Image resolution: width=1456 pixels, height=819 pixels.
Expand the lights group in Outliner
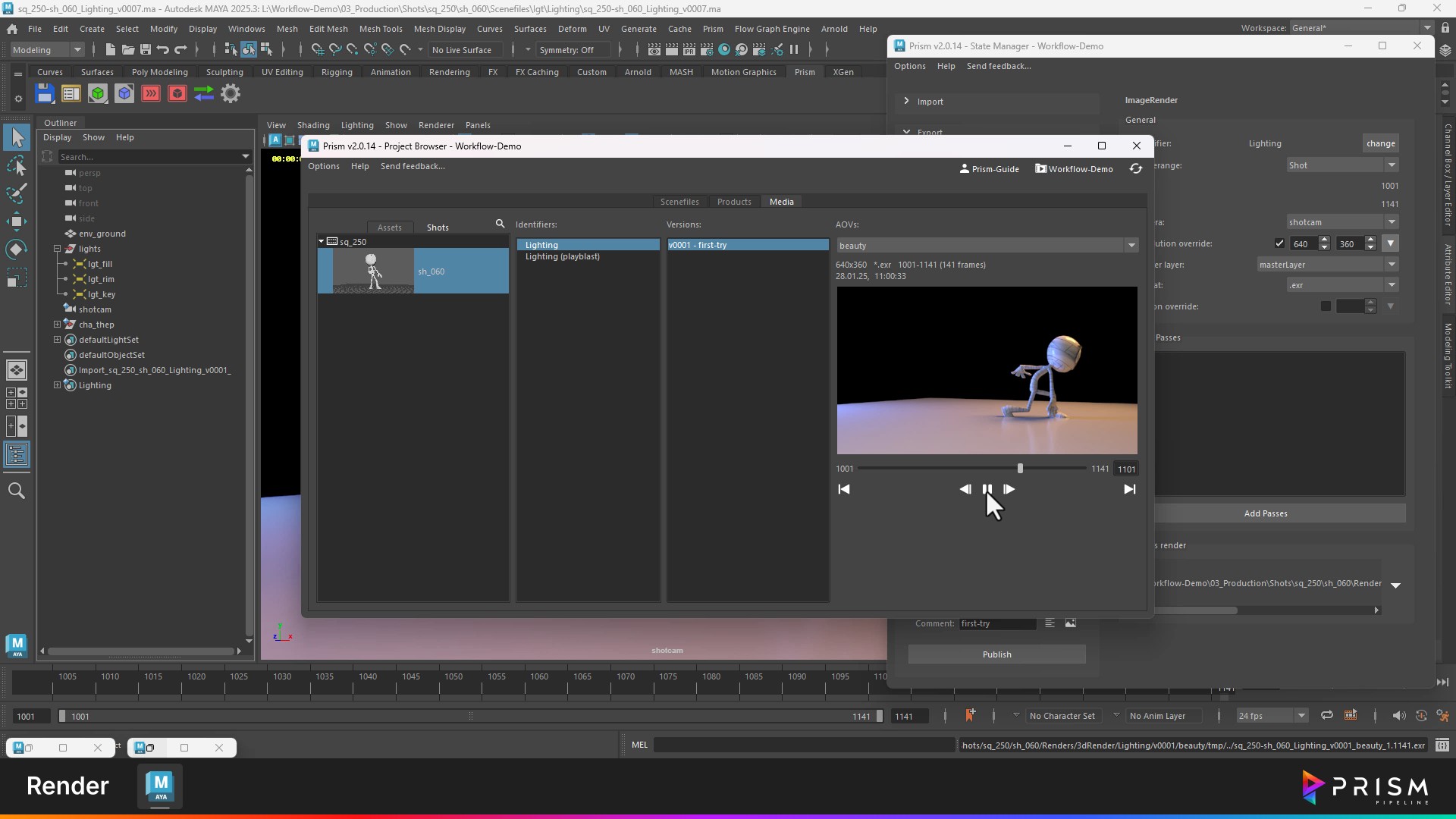(57, 249)
